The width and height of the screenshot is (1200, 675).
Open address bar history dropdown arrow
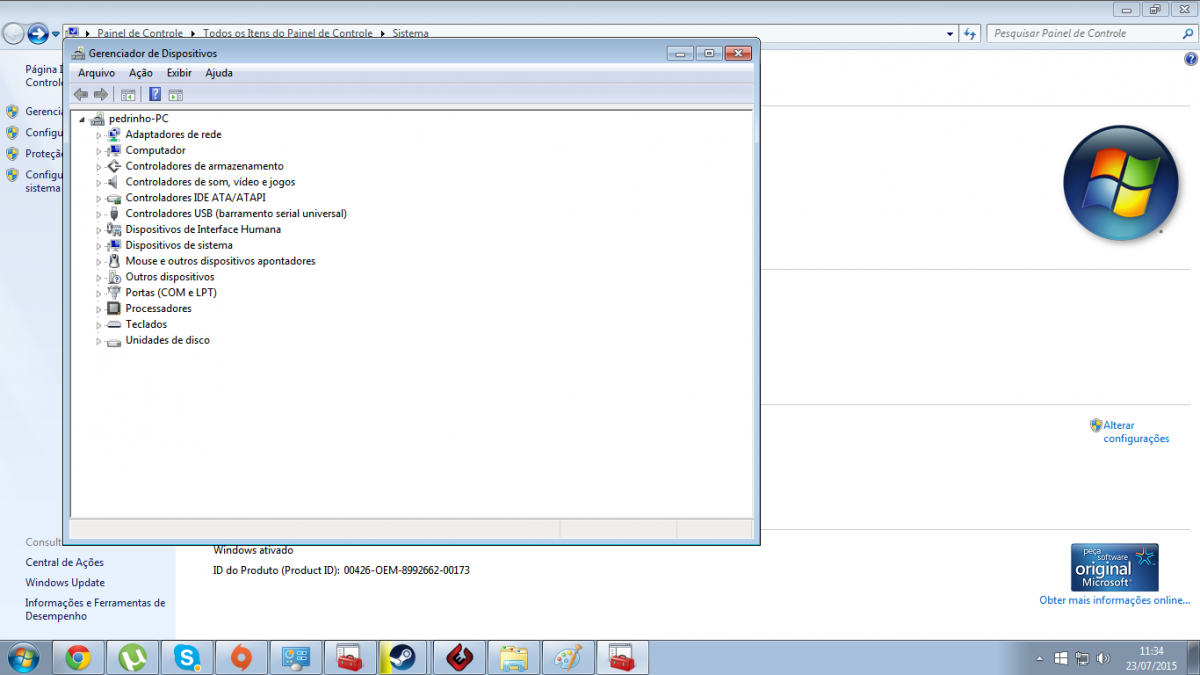pyautogui.click(x=950, y=33)
